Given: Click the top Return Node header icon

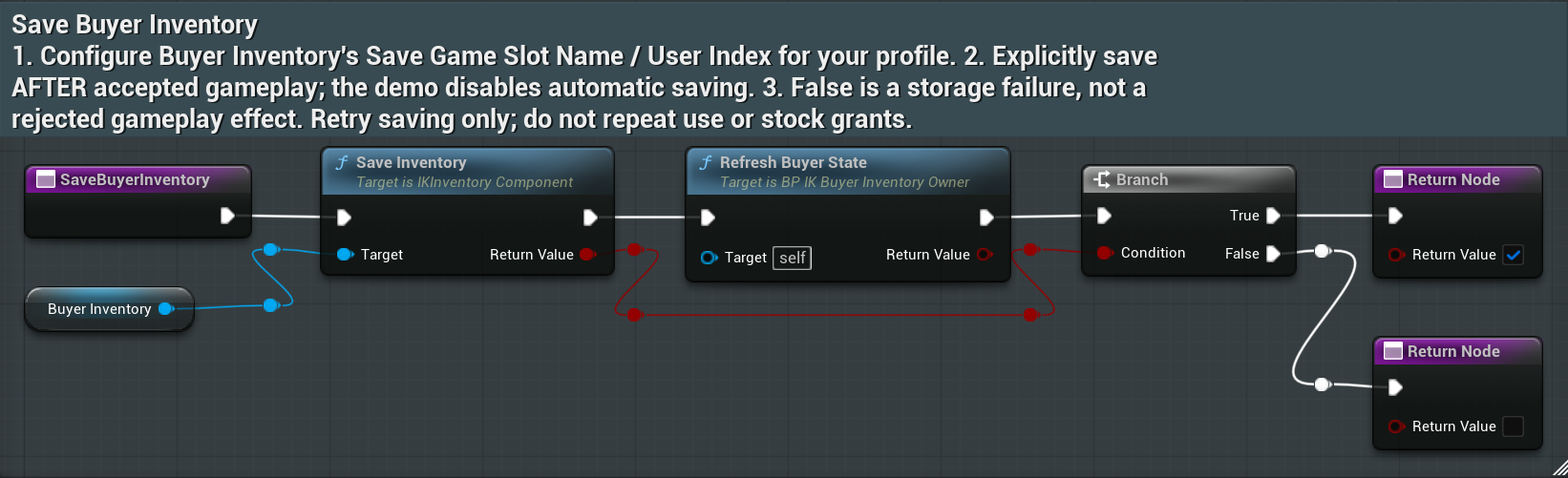Looking at the screenshot, I should (x=1393, y=179).
